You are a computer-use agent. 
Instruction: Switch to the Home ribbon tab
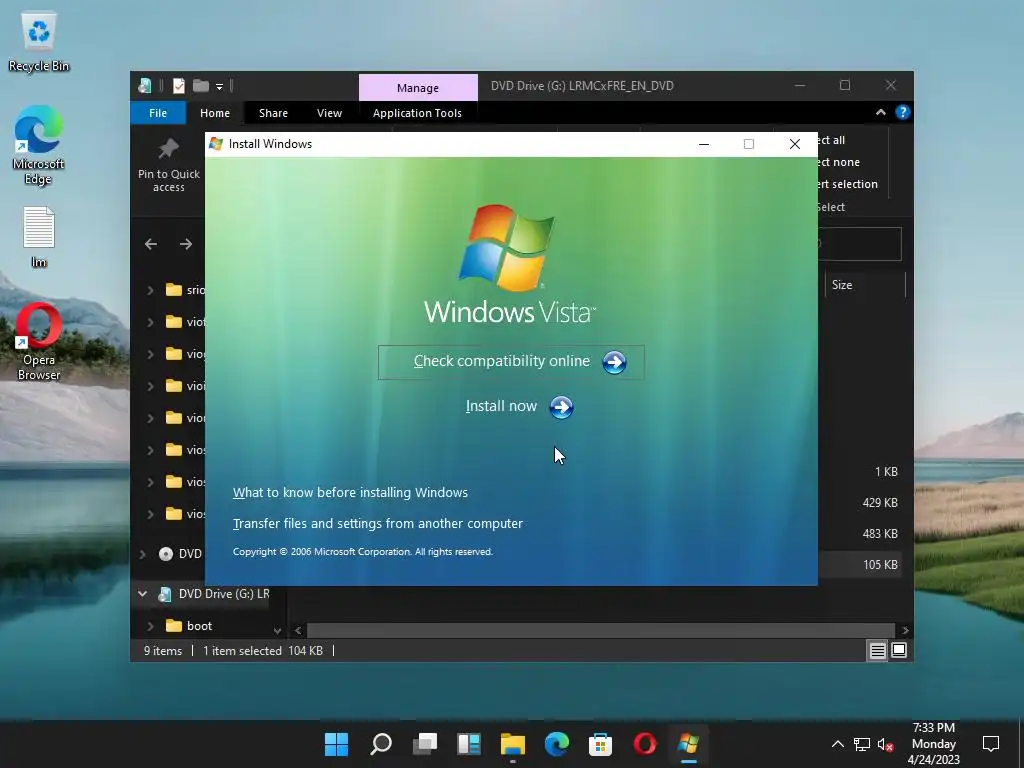pos(215,113)
